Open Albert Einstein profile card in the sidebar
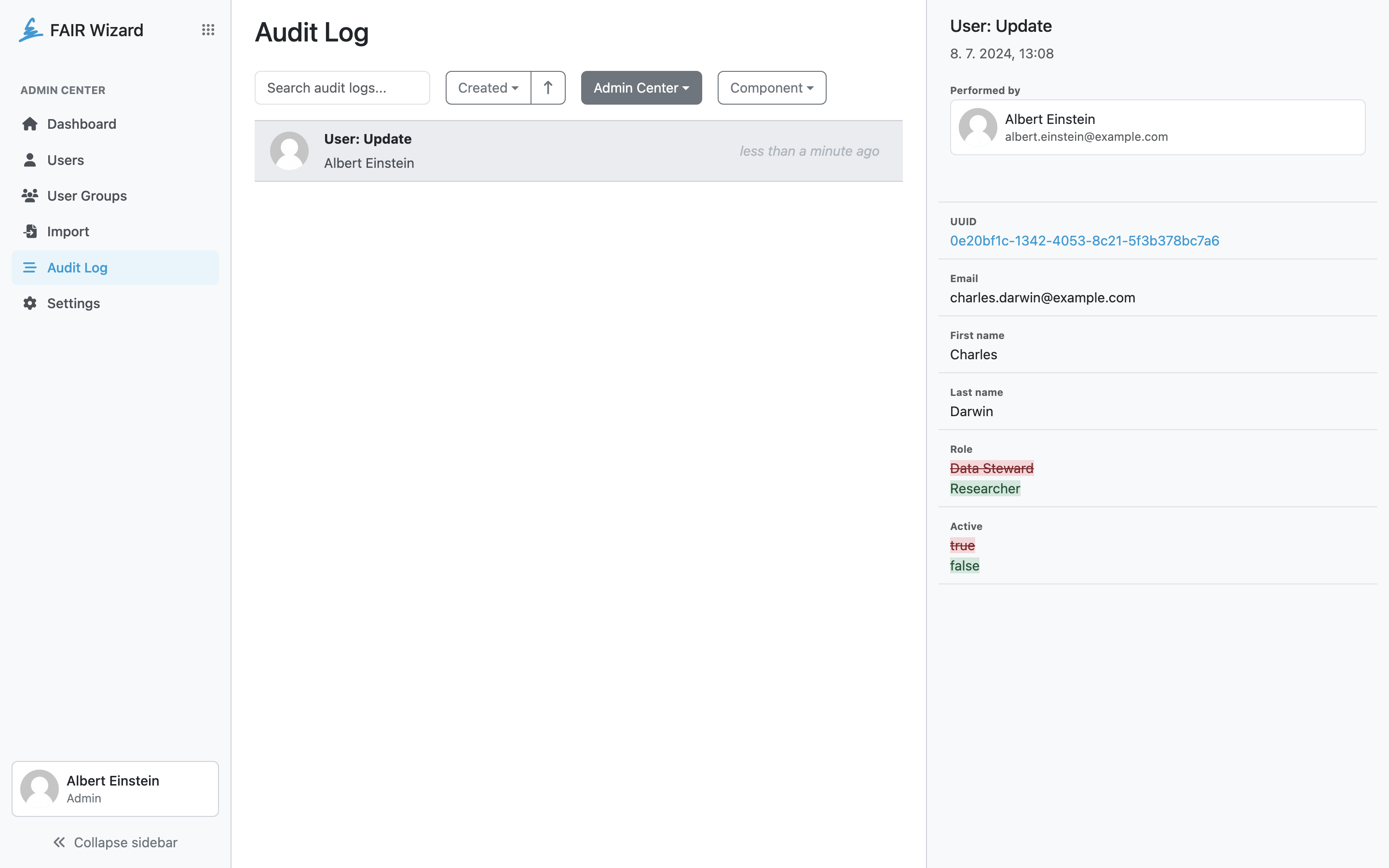This screenshot has width=1389, height=868. click(x=115, y=789)
